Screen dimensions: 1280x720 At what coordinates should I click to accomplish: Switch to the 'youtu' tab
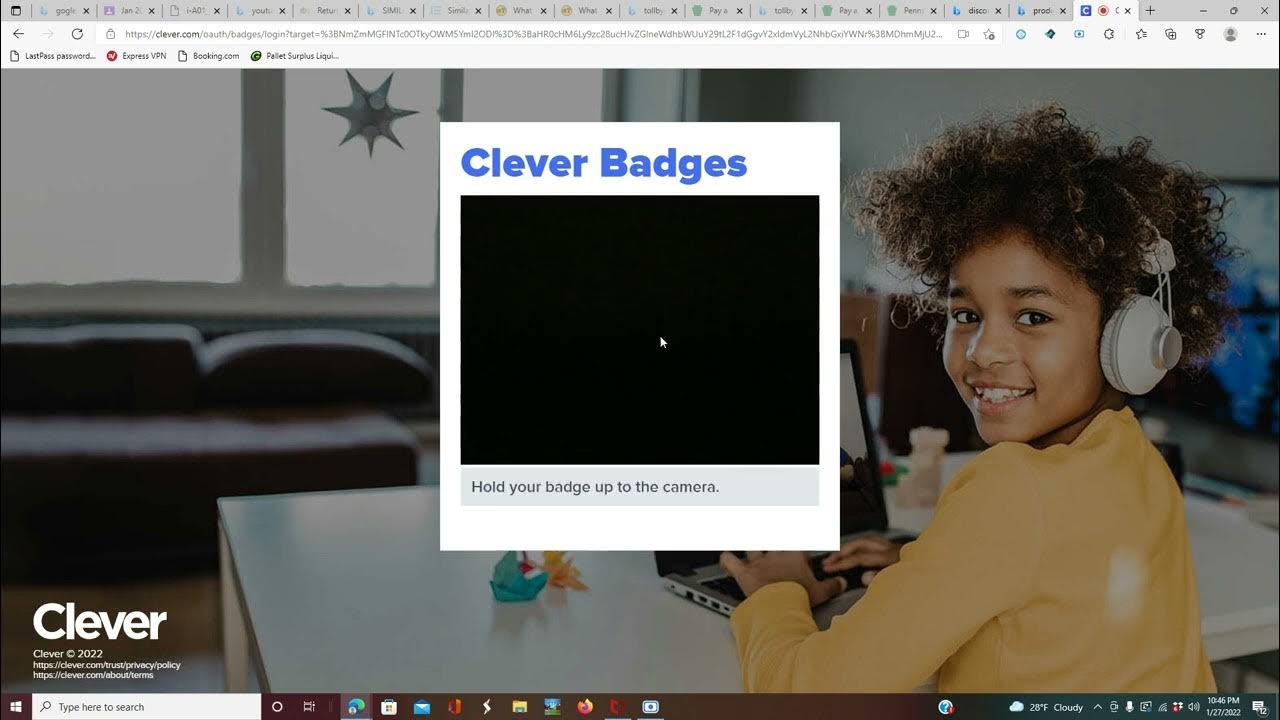pyautogui.click(x=260, y=11)
